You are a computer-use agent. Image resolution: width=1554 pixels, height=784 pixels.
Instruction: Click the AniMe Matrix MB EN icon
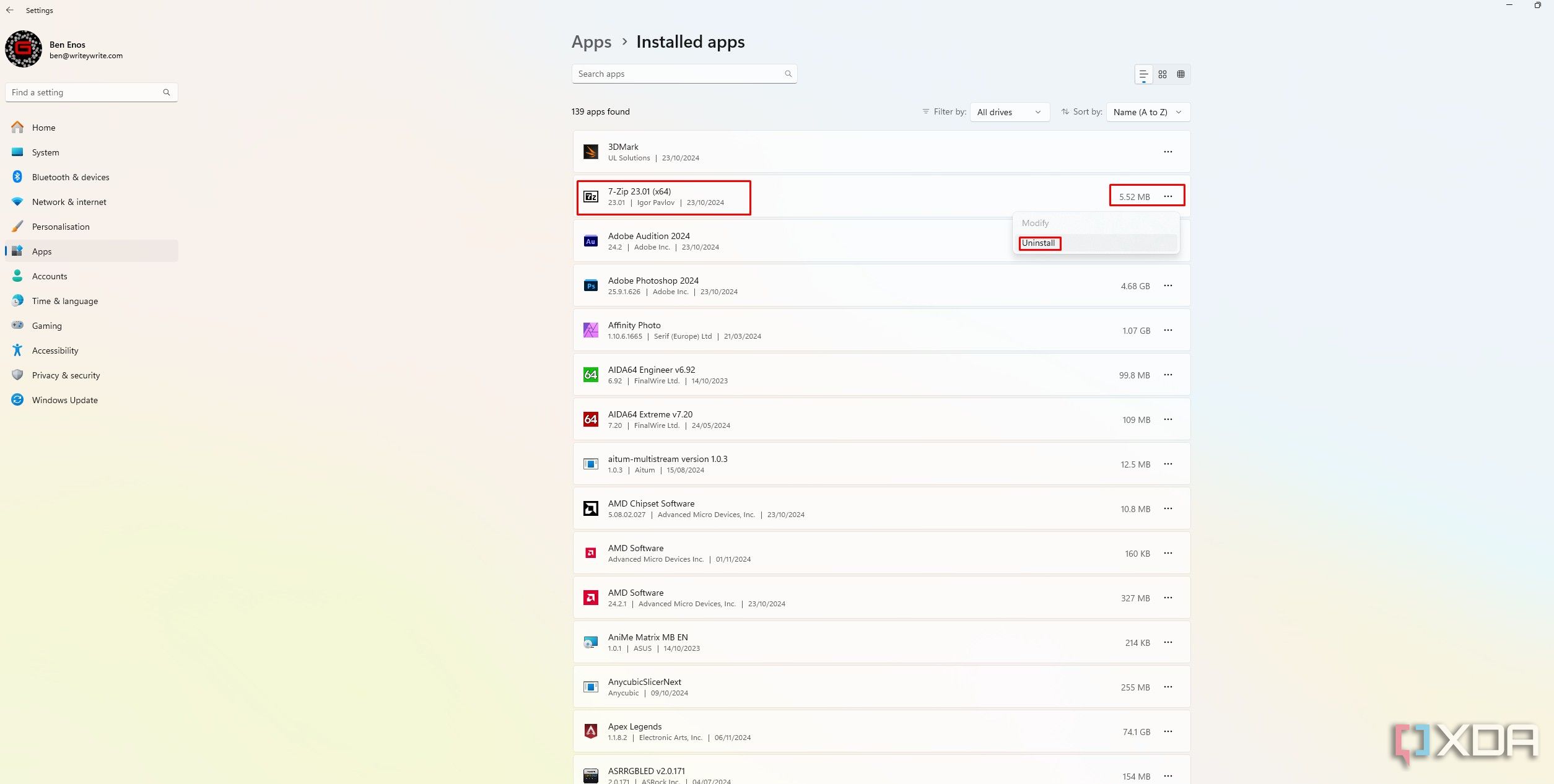591,642
